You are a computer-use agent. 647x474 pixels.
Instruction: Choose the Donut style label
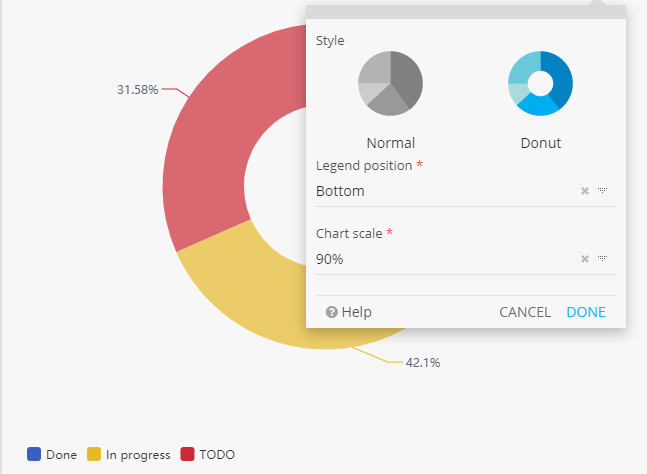tap(540, 143)
